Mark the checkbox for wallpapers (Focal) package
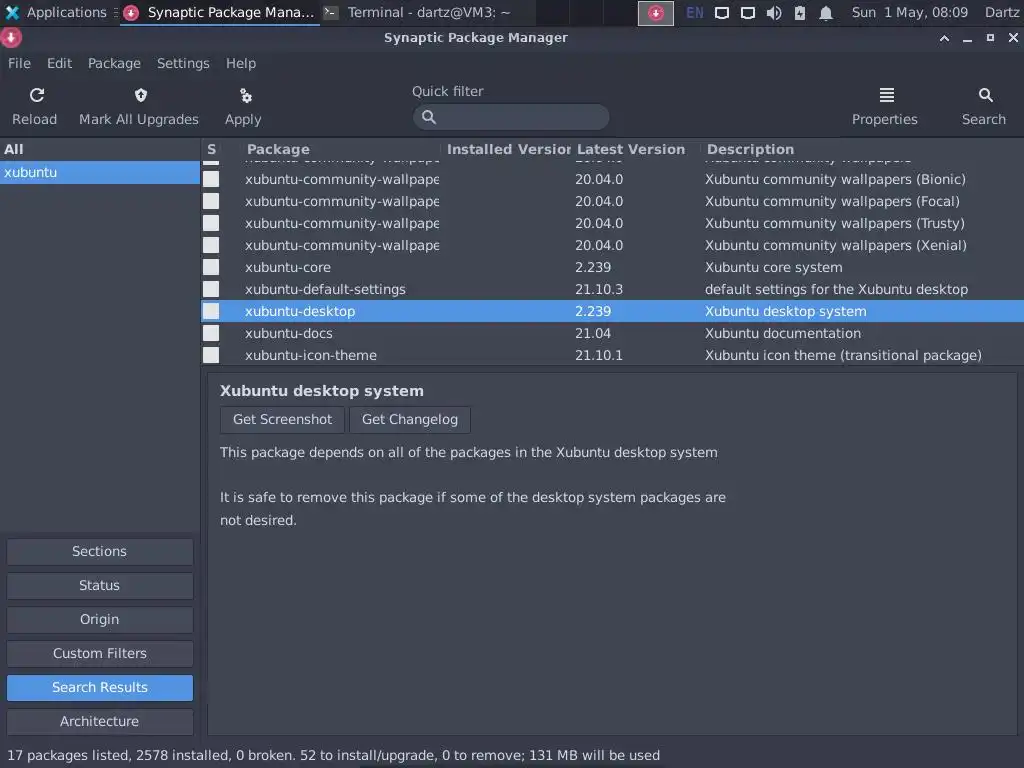Image resolution: width=1024 pixels, height=768 pixels. click(x=211, y=201)
